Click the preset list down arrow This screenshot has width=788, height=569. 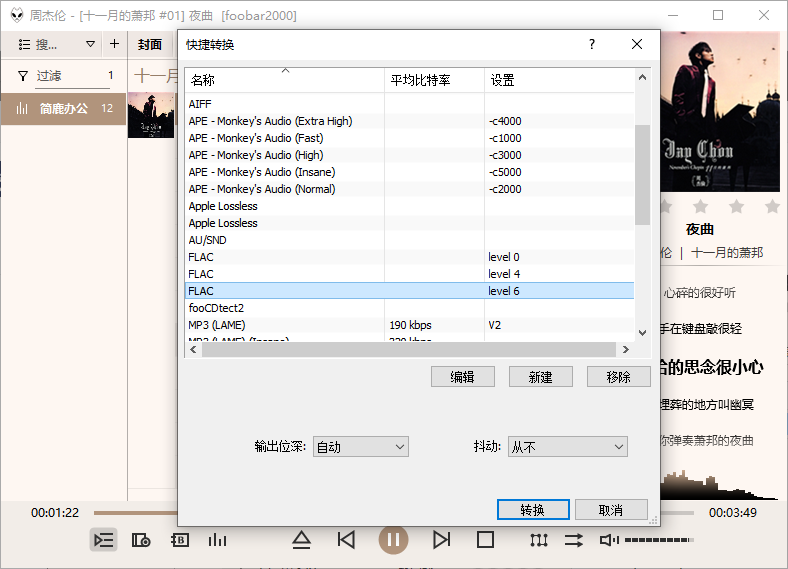(x=642, y=333)
